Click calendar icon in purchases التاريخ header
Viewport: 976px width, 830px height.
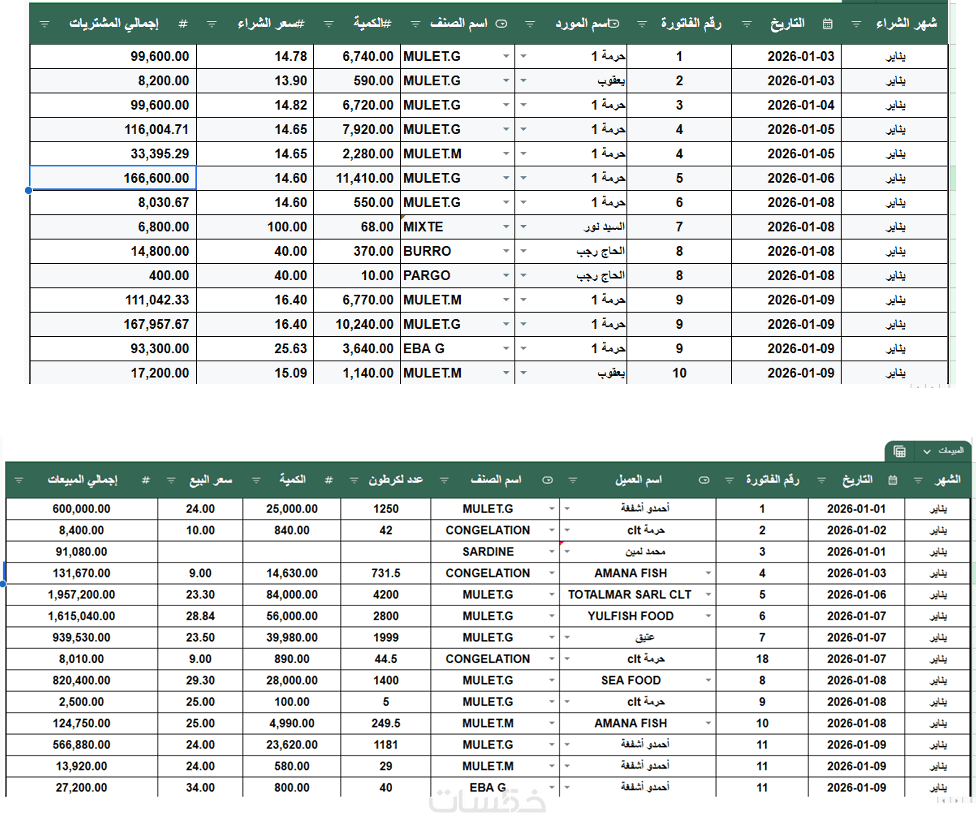[827, 23]
